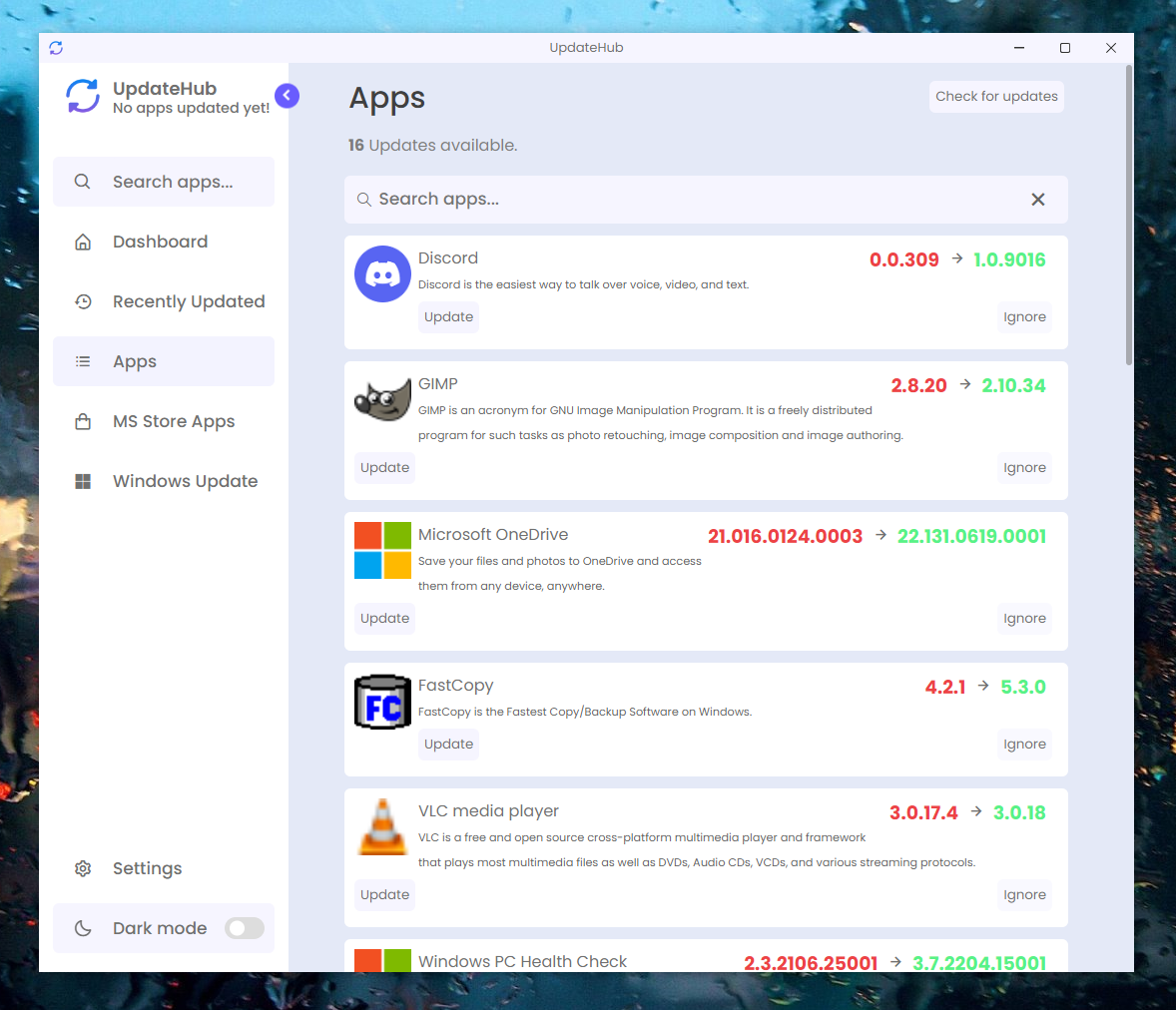Update the FastCopy app
Viewport: 1176px width, 1010px height.
[448, 745]
